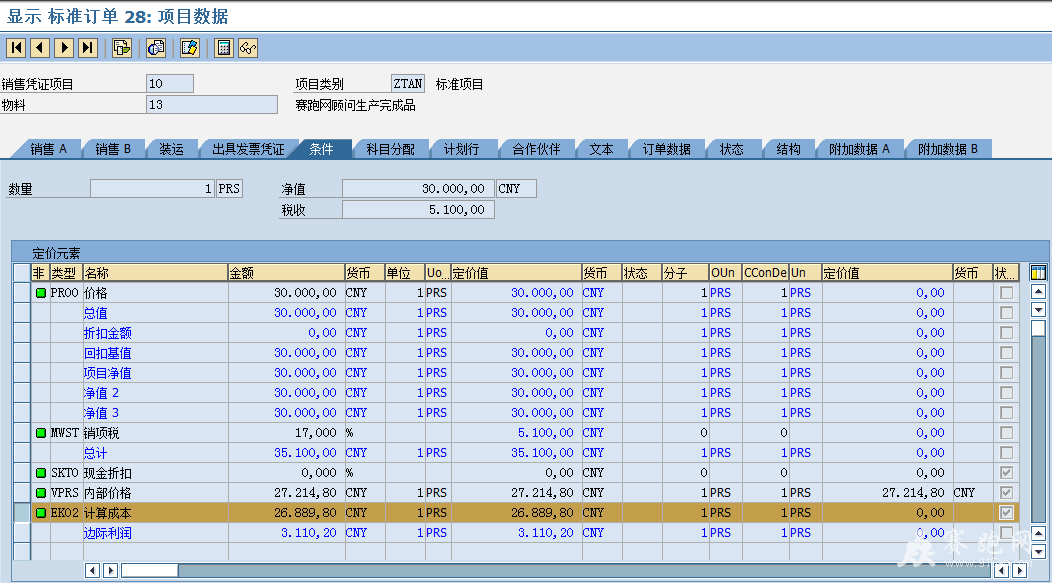Click green status light of VPRS row

point(41,493)
